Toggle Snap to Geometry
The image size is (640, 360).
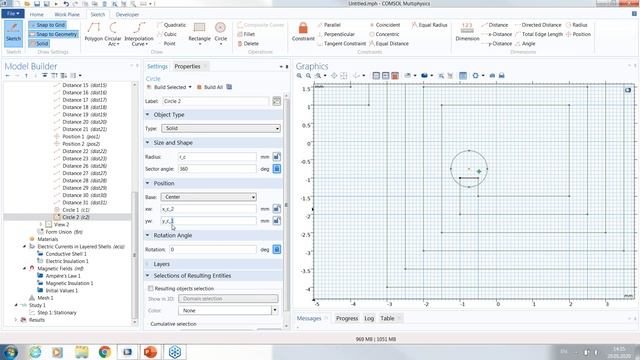click(53, 34)
